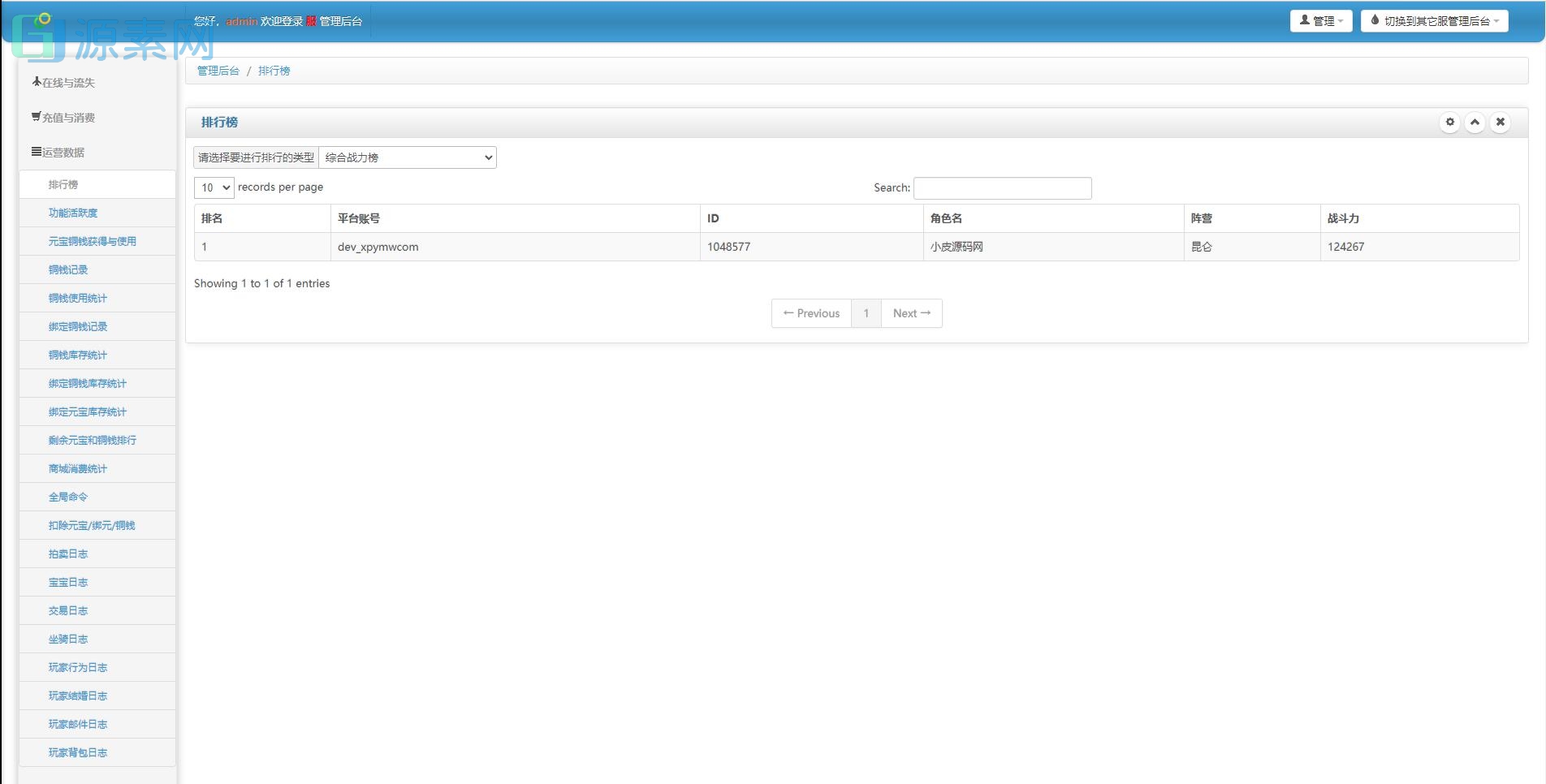Expand the 充值与消费 sidebar section
The image size is (1546, 784).
pyautogui.click(x=64, y=118)
